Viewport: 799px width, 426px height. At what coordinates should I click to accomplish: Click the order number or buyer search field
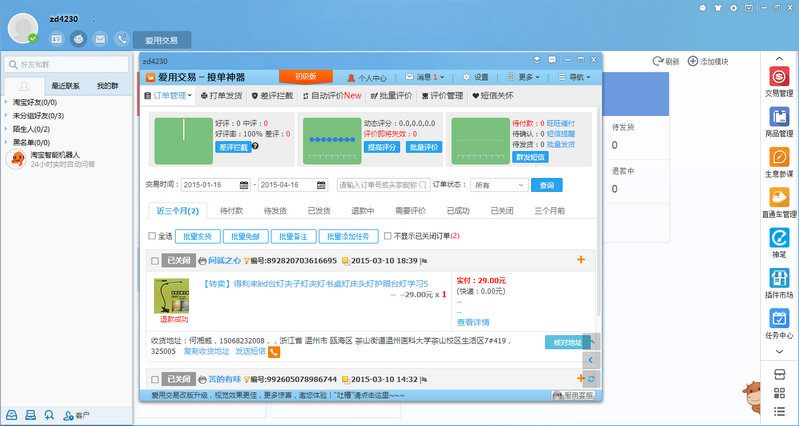pyautogui.click(x=384, y=185)
